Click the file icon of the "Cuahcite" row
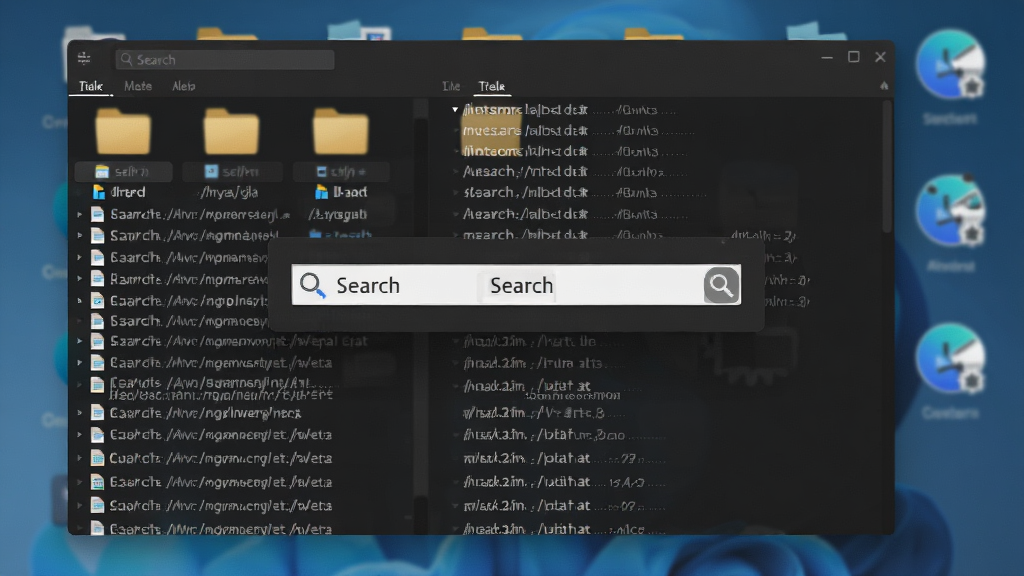The image size is (1024, 576). pos(97,458)
